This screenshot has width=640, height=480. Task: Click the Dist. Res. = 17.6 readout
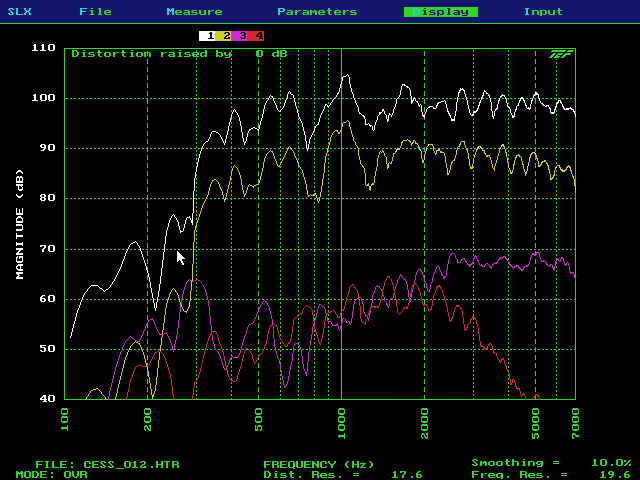343,475
